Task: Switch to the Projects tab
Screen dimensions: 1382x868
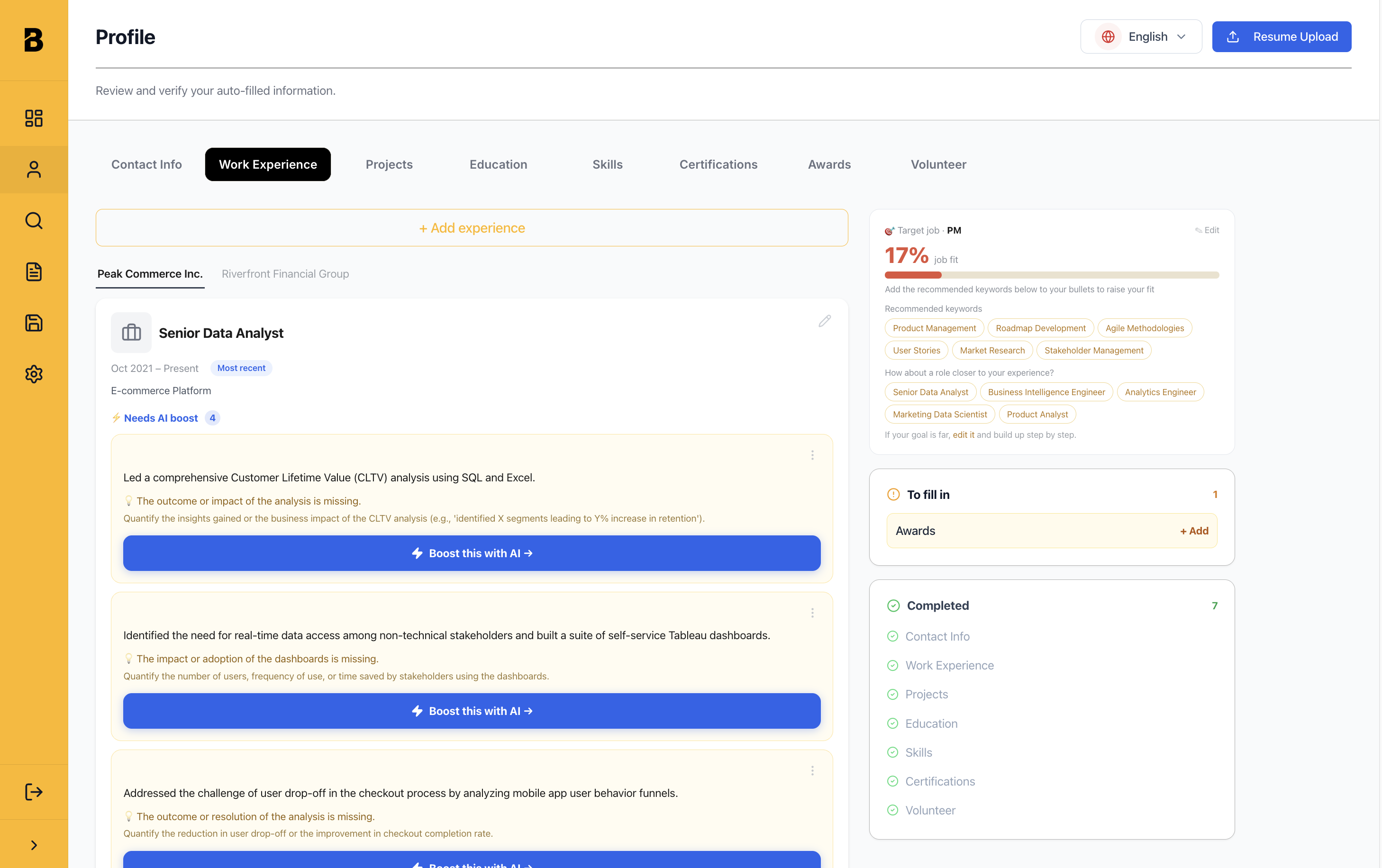Action: (389, 164)
